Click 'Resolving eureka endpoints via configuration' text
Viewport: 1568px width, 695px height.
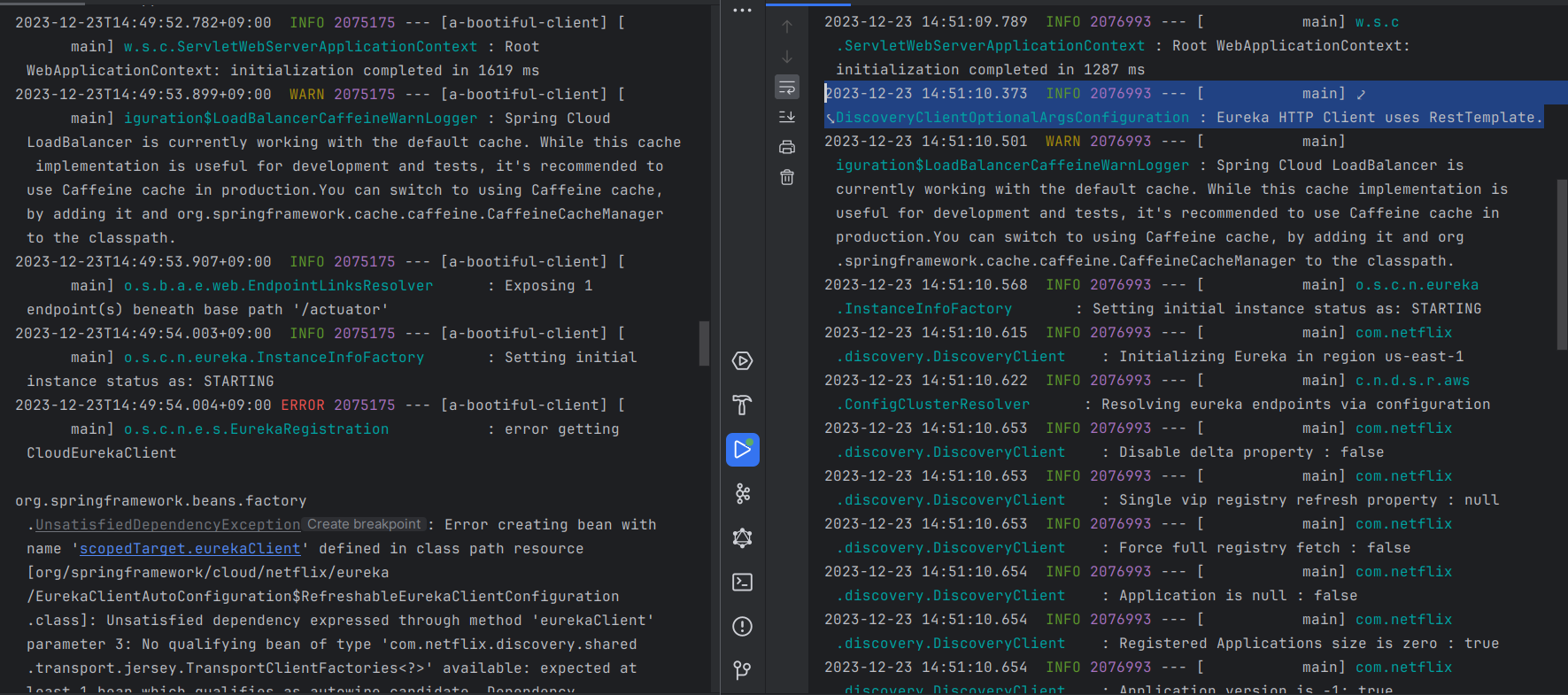click(1296, 405)
